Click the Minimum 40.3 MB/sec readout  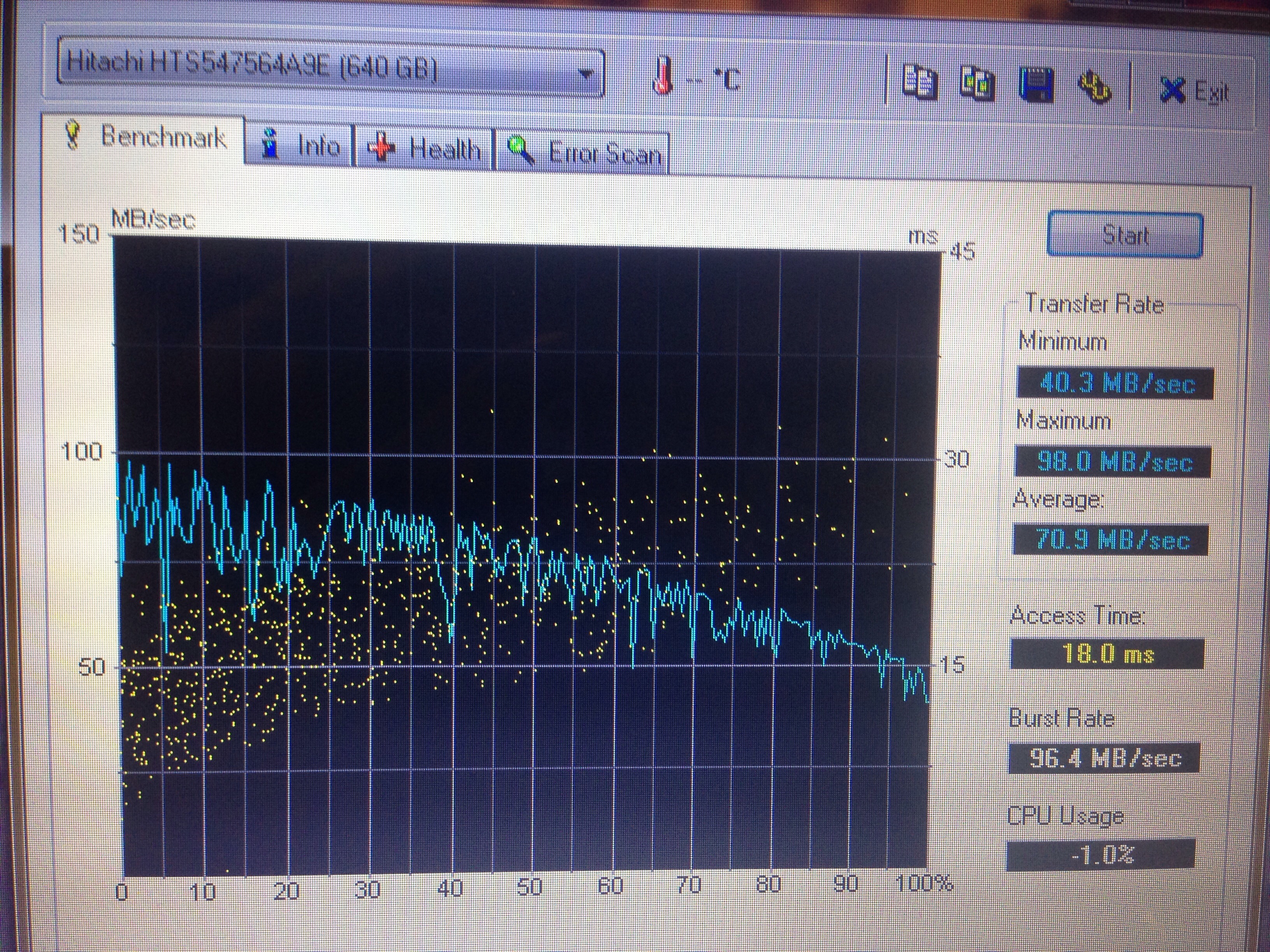tap(1115, 383)
